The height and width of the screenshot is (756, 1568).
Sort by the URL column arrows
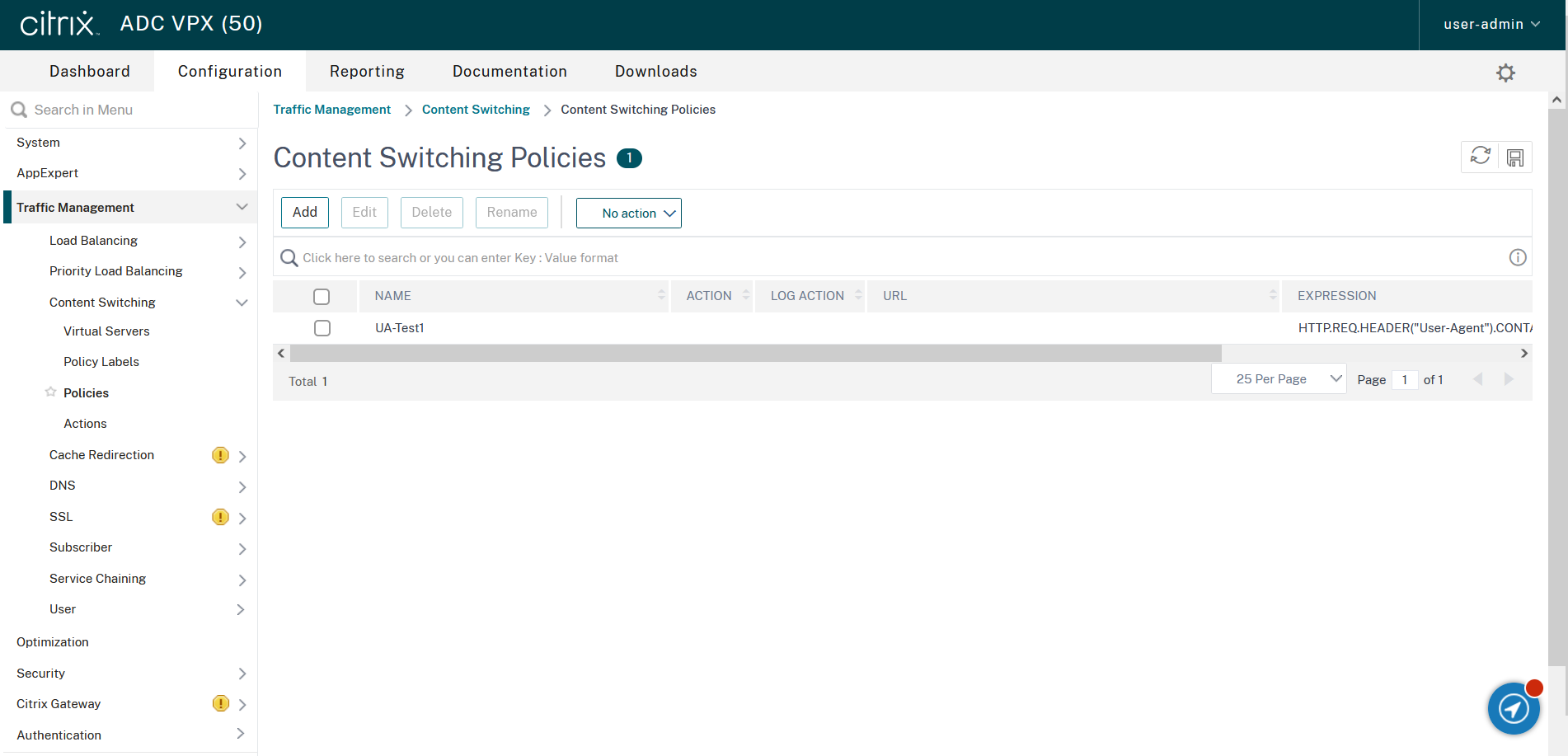1273,295
